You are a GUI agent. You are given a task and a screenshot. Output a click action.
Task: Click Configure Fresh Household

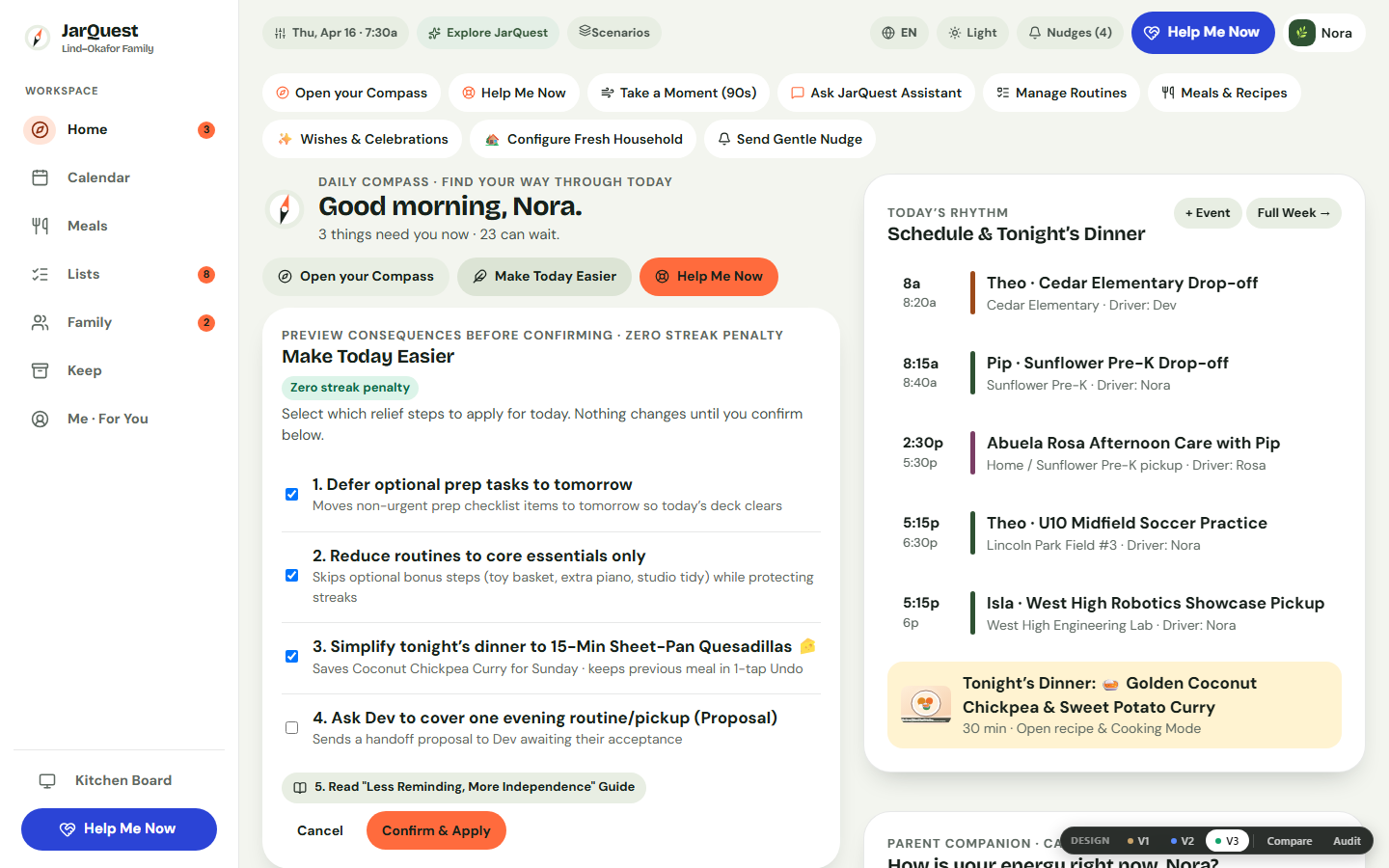(583, 139)
